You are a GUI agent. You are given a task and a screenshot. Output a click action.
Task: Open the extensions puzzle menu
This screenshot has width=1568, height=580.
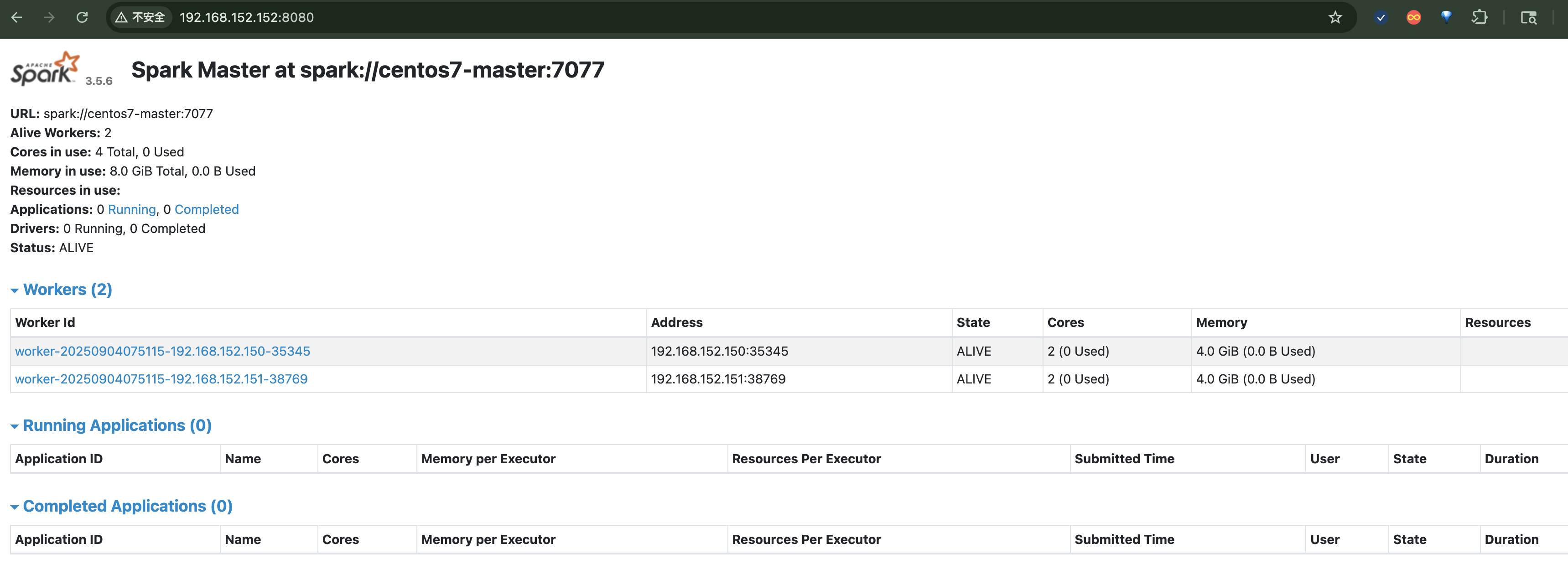[x=1480, y=18]
